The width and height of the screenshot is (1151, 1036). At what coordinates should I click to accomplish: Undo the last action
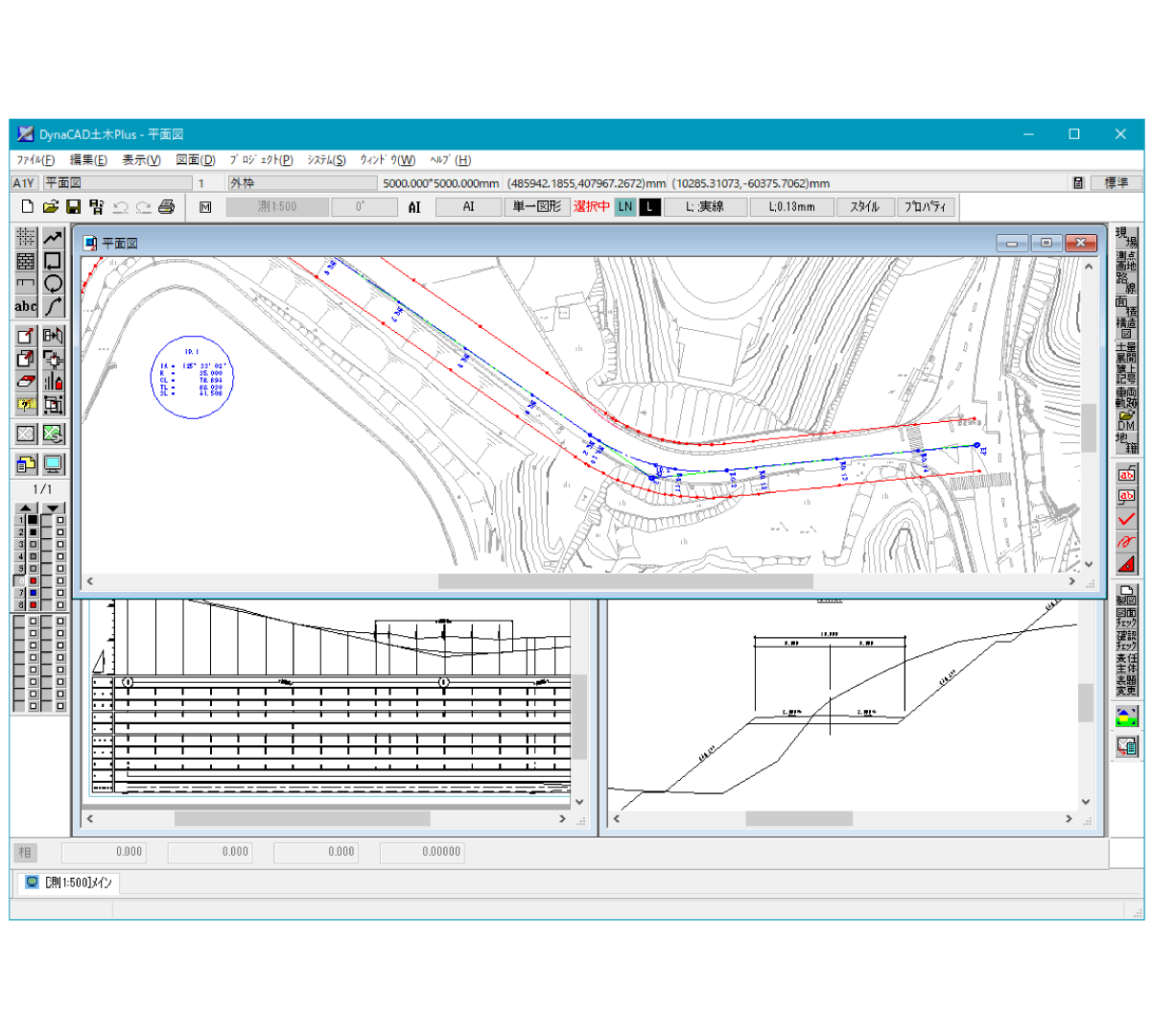click(120, 206)
